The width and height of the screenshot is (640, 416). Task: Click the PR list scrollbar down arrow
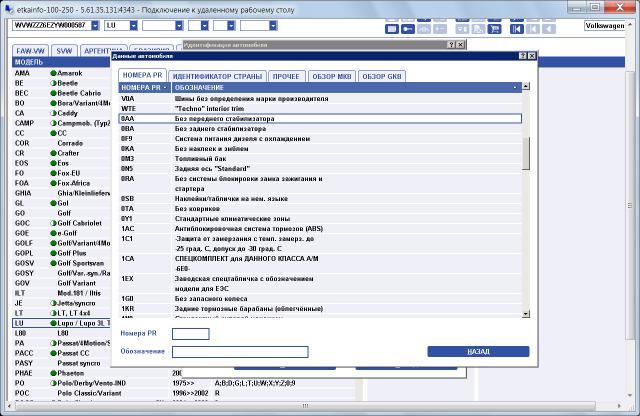click(x=526, y=314)
